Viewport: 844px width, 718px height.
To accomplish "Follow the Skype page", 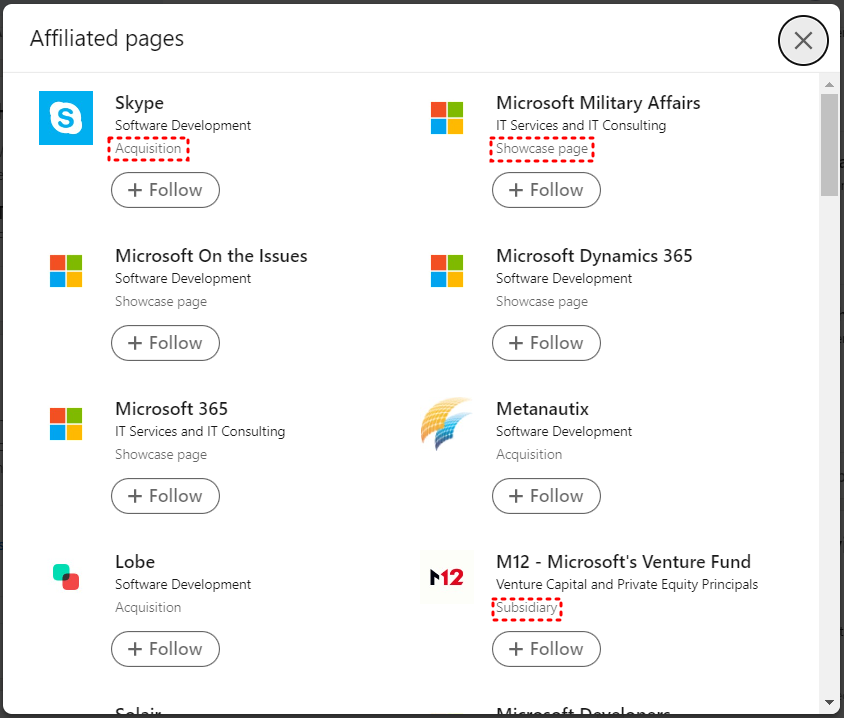I will click(165, 190).
